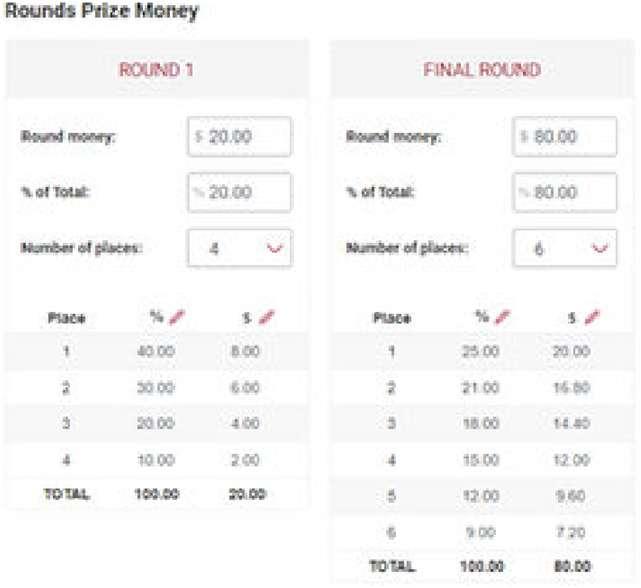Open Final Round number of places dropdown

(x=565, y=248)
